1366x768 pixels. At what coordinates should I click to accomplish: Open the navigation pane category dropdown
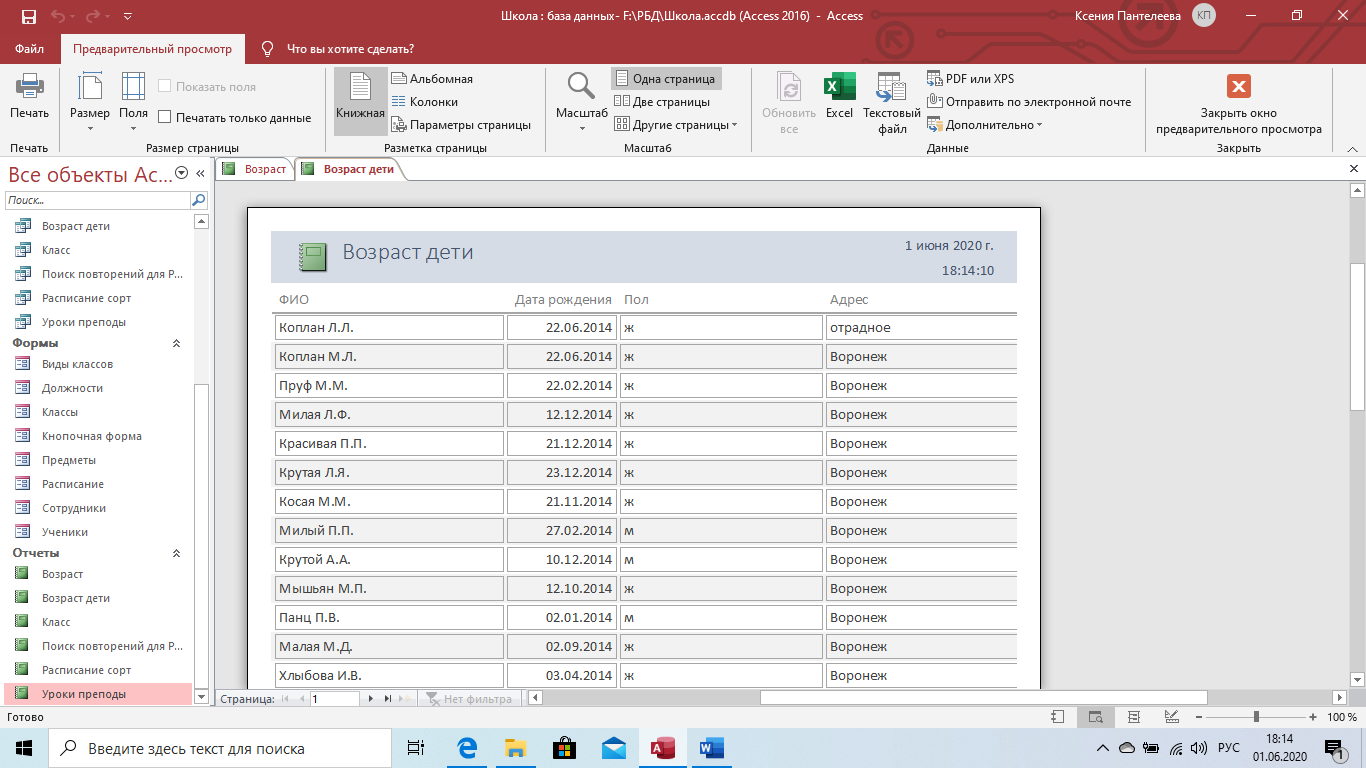tap(181, 173)
